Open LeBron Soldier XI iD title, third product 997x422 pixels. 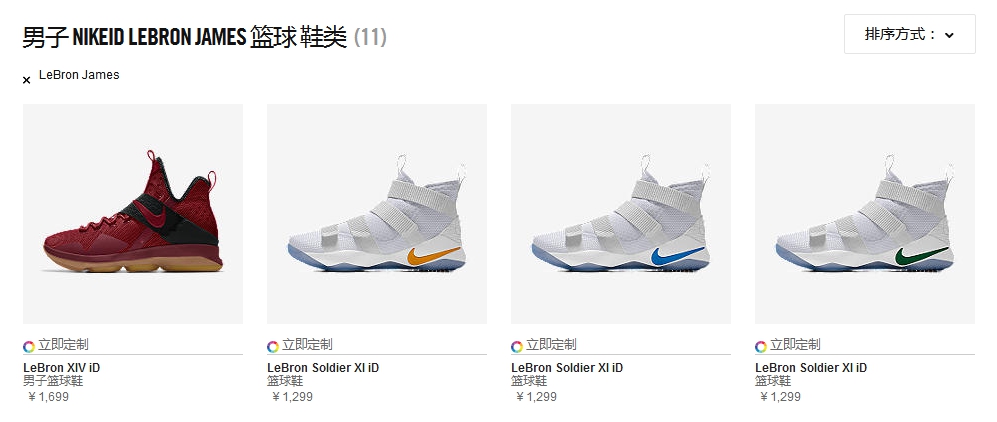567,367
